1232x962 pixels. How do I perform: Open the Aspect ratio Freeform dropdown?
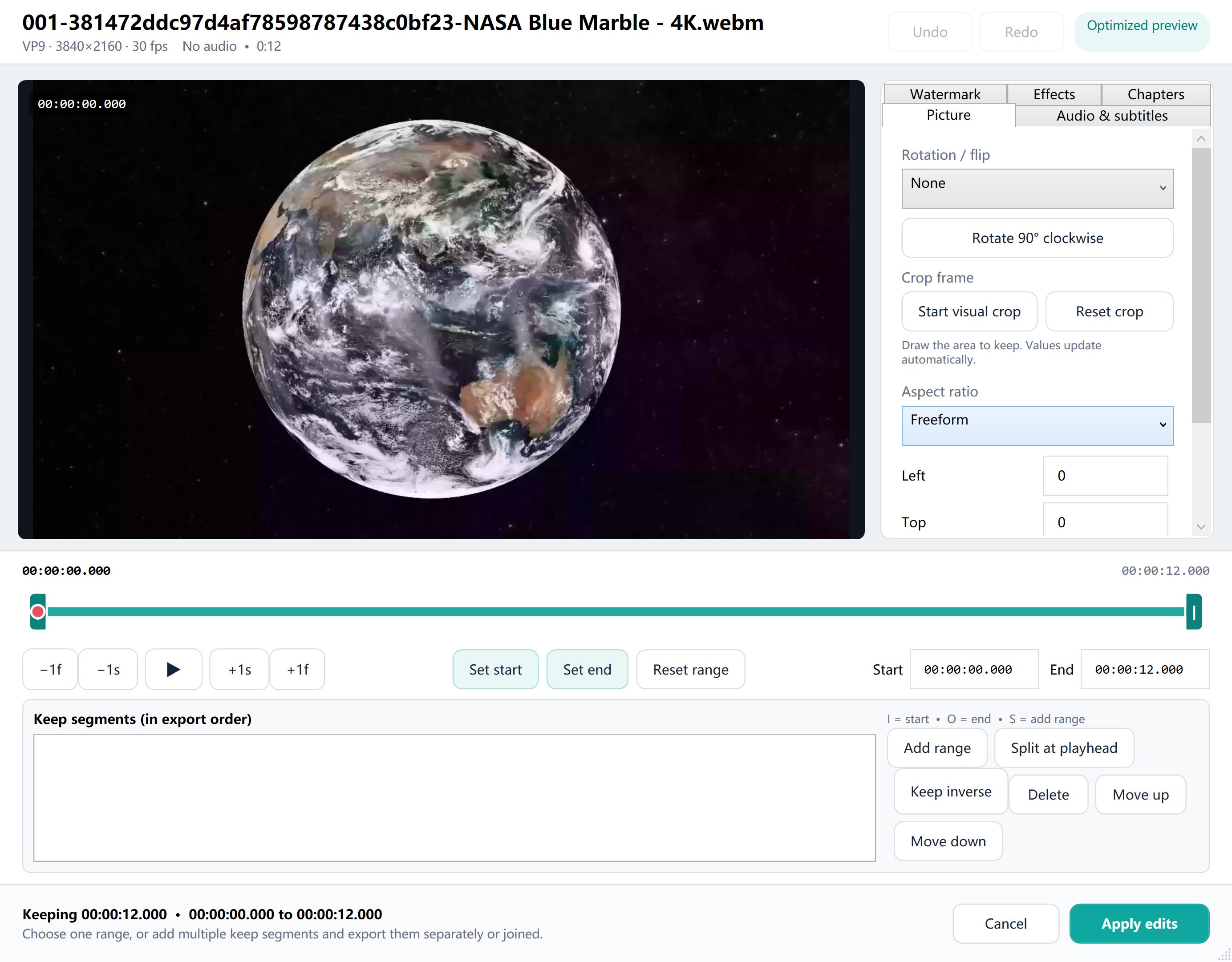1037,425
